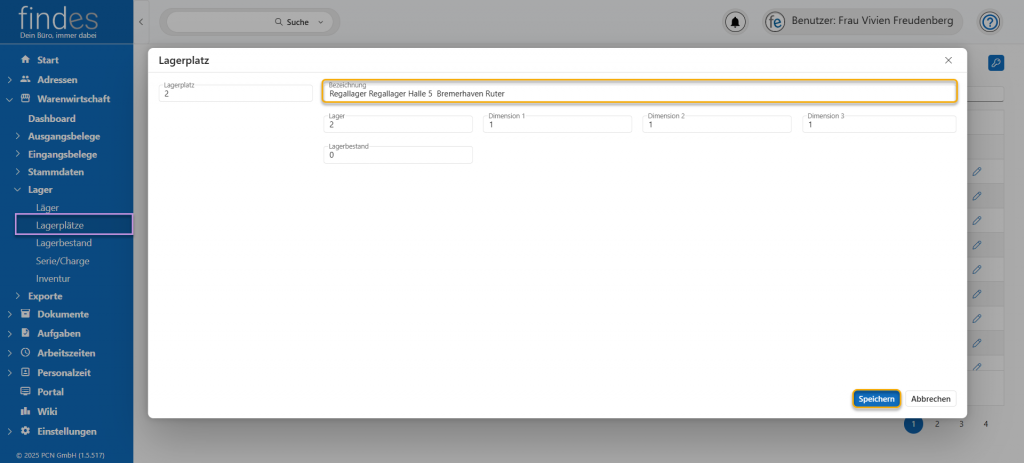1024x463 pixels.
Task: Open the Suche dropdown arrow
Action: pos(320,22)
